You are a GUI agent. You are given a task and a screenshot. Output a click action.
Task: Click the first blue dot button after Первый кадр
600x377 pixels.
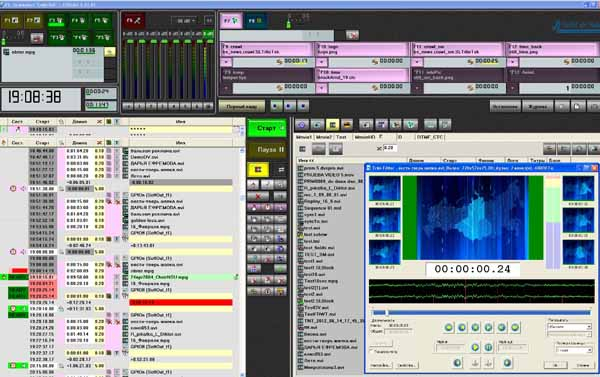pyautogui.click(x=276, y=106)
